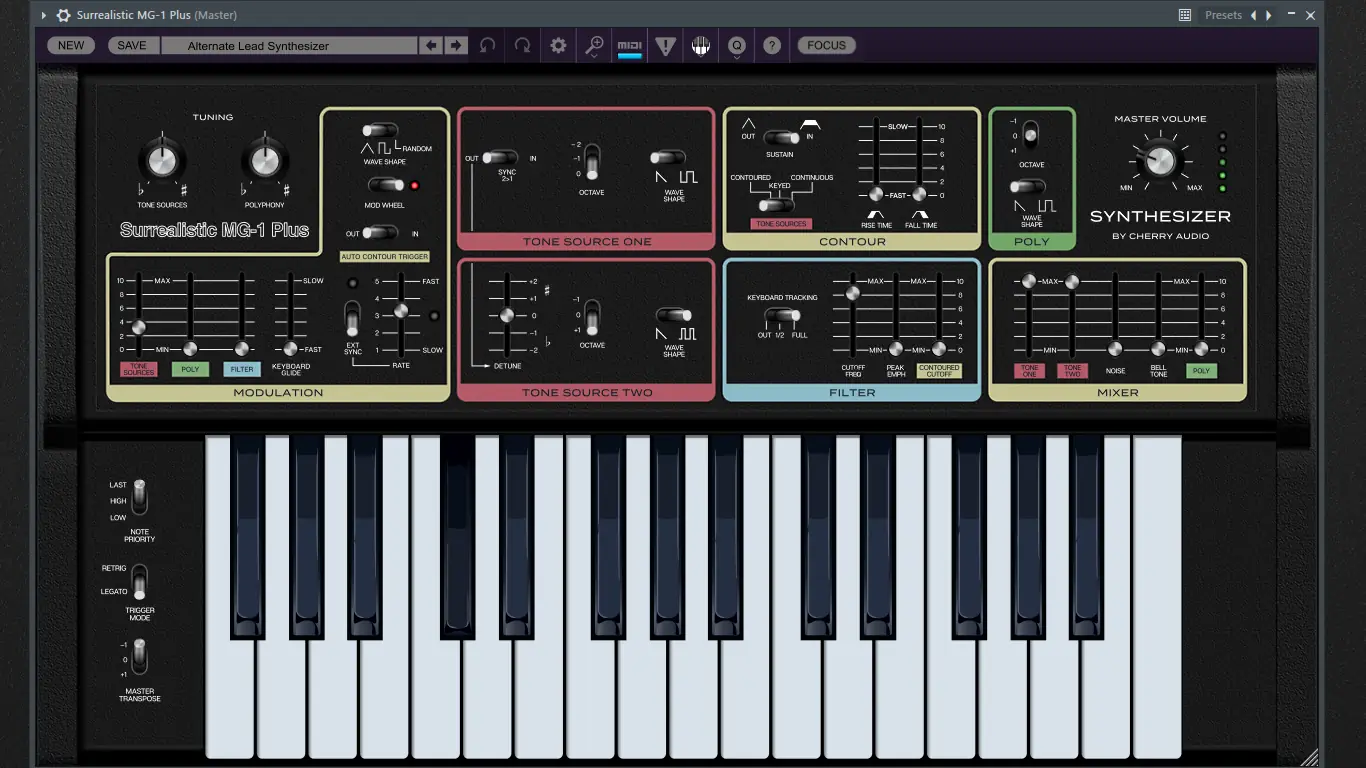Viewport: 1366px width, 768px height.
Task: Click the mixer Tone One slider
Action: click(1029, 282)
